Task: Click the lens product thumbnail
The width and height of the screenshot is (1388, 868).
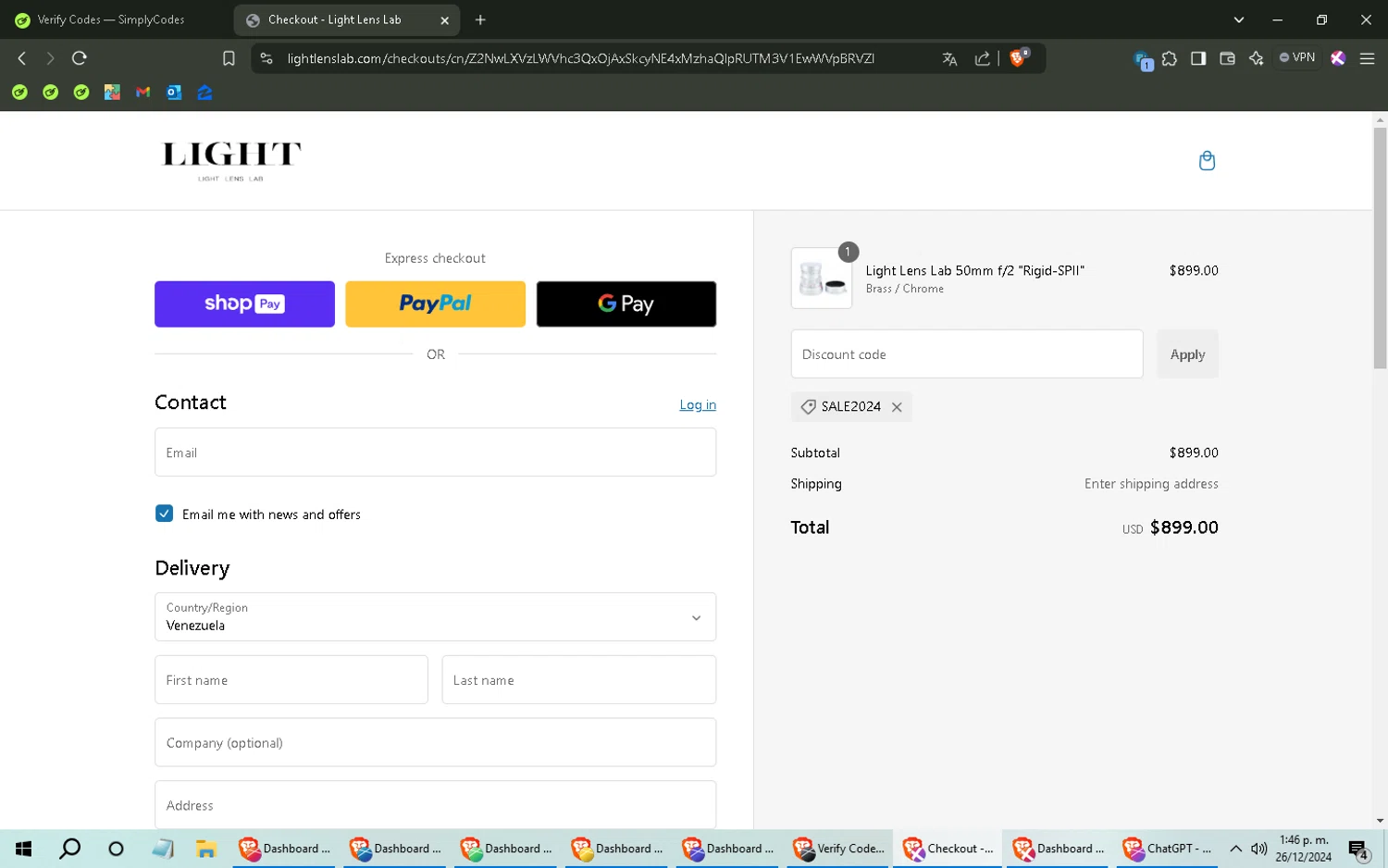Action: (x=822, y=279)
